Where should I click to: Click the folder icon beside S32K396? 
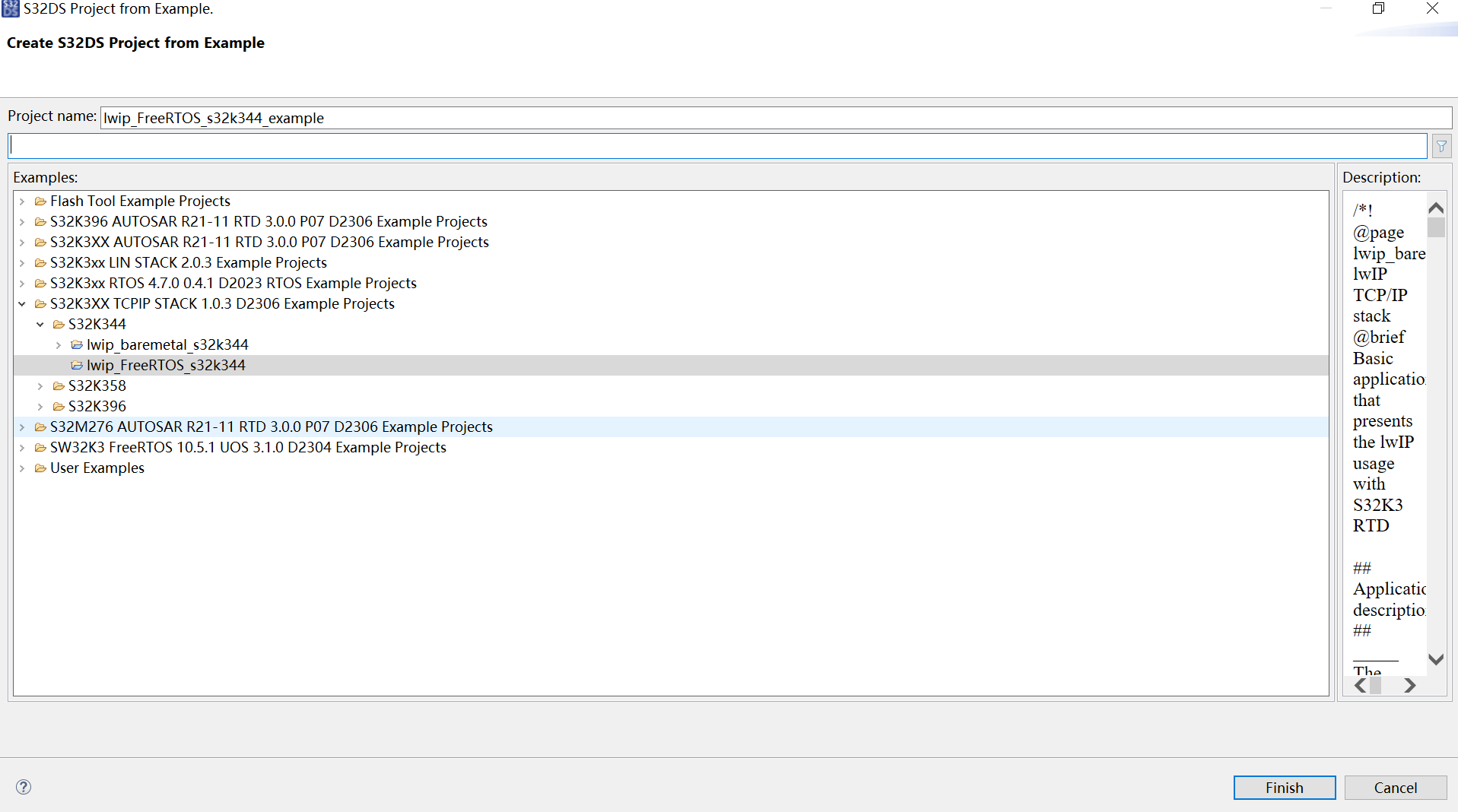(59, 406)
